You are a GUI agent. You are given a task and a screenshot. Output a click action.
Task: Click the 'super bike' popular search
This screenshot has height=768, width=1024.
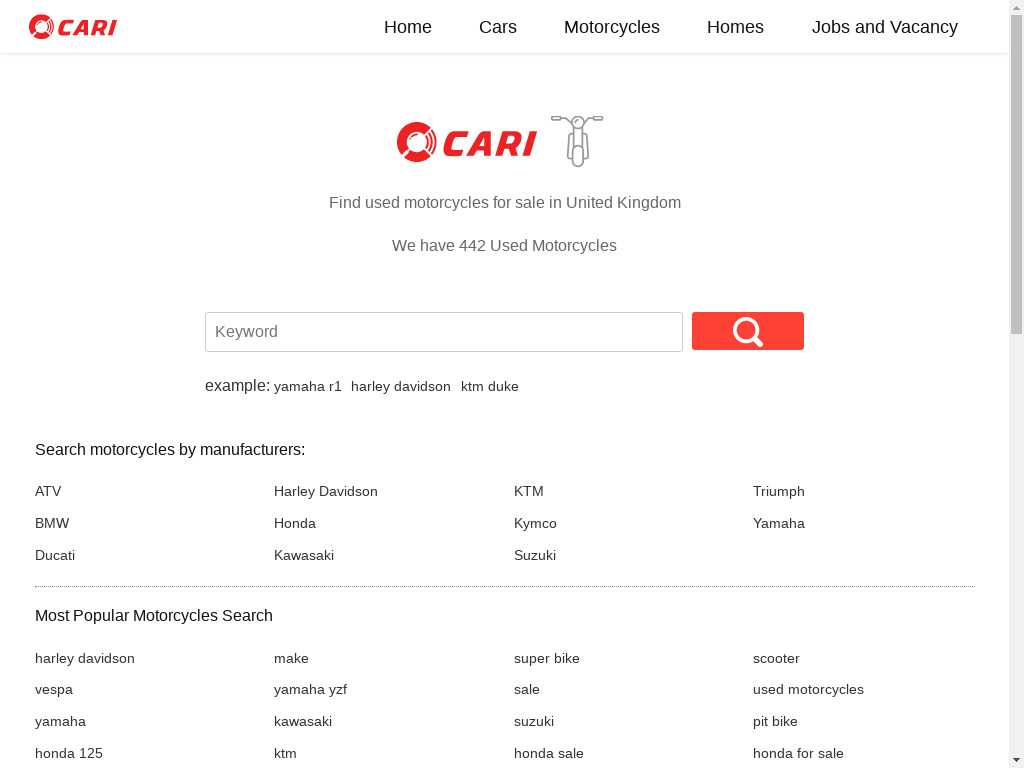546,658
